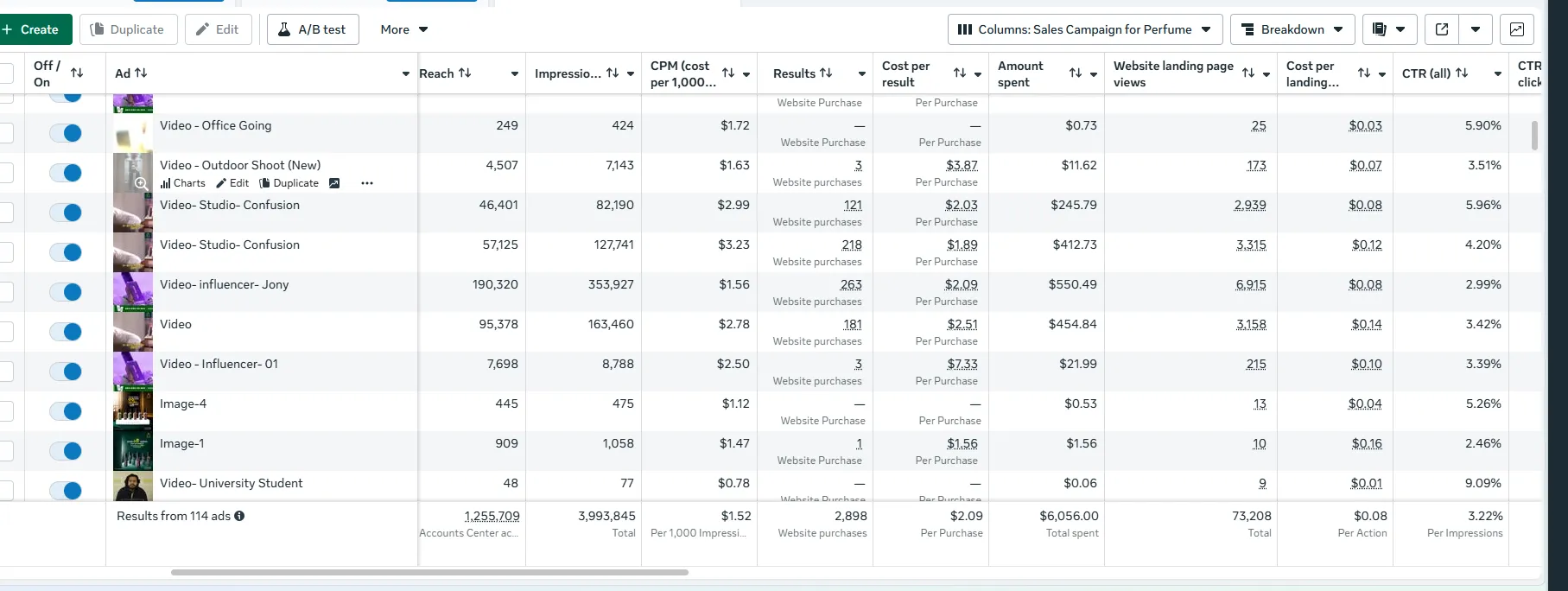This screenshot has width=1568, height=591.
Task: Click the A/B test button
Action: click(x=313, y=29)
